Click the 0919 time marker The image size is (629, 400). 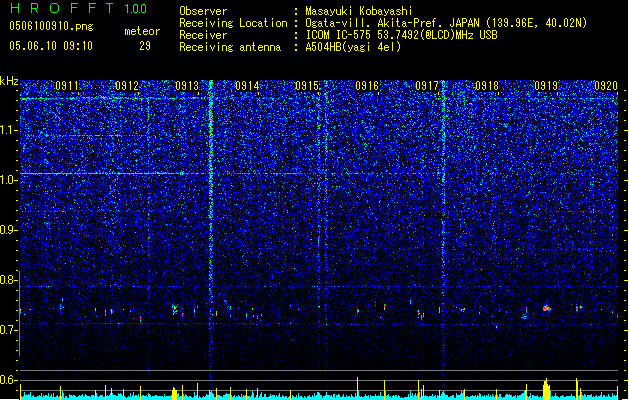point(546,86)
